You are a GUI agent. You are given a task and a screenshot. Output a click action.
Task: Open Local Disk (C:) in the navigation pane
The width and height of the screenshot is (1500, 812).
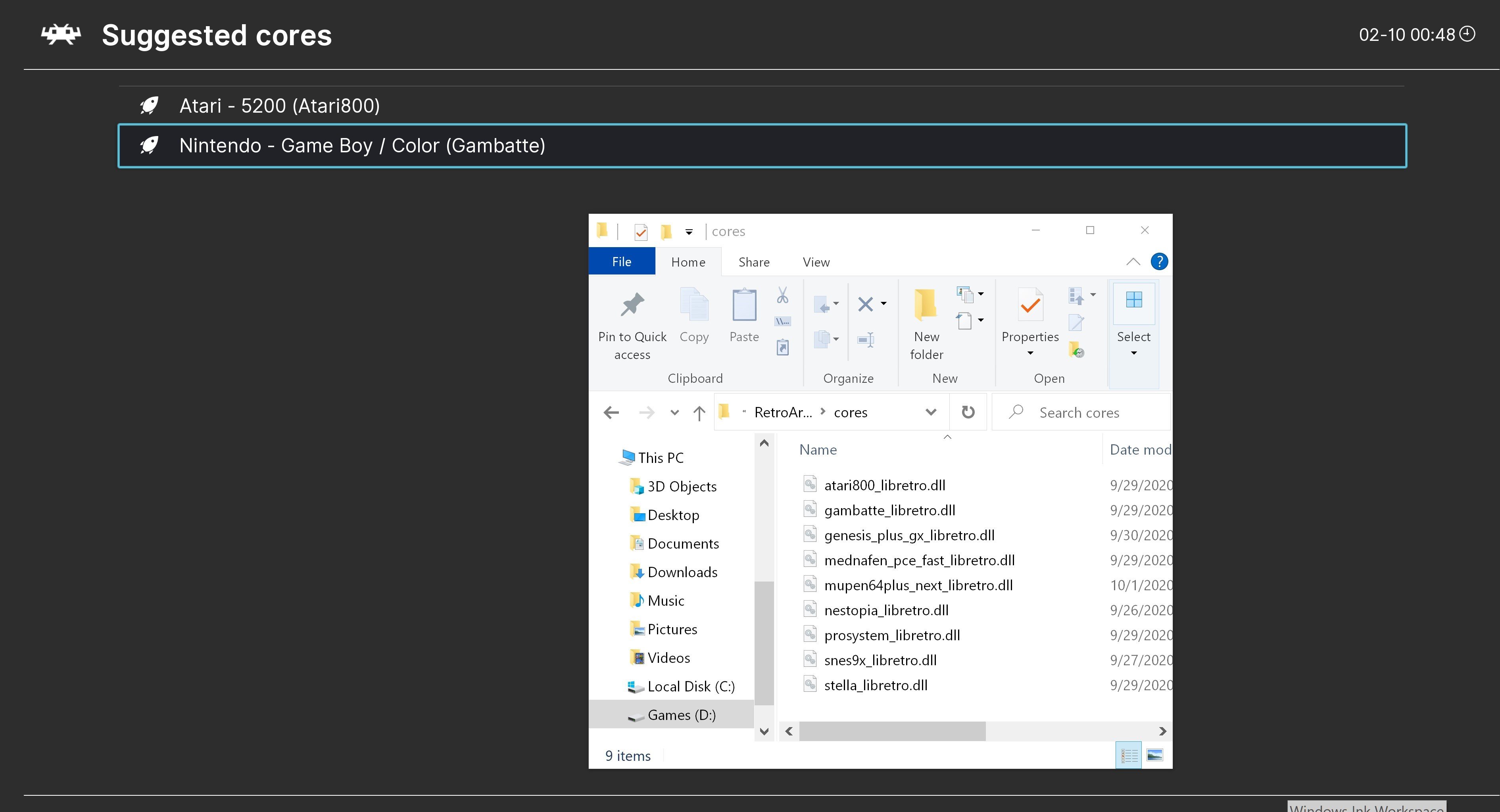[691, 686]
